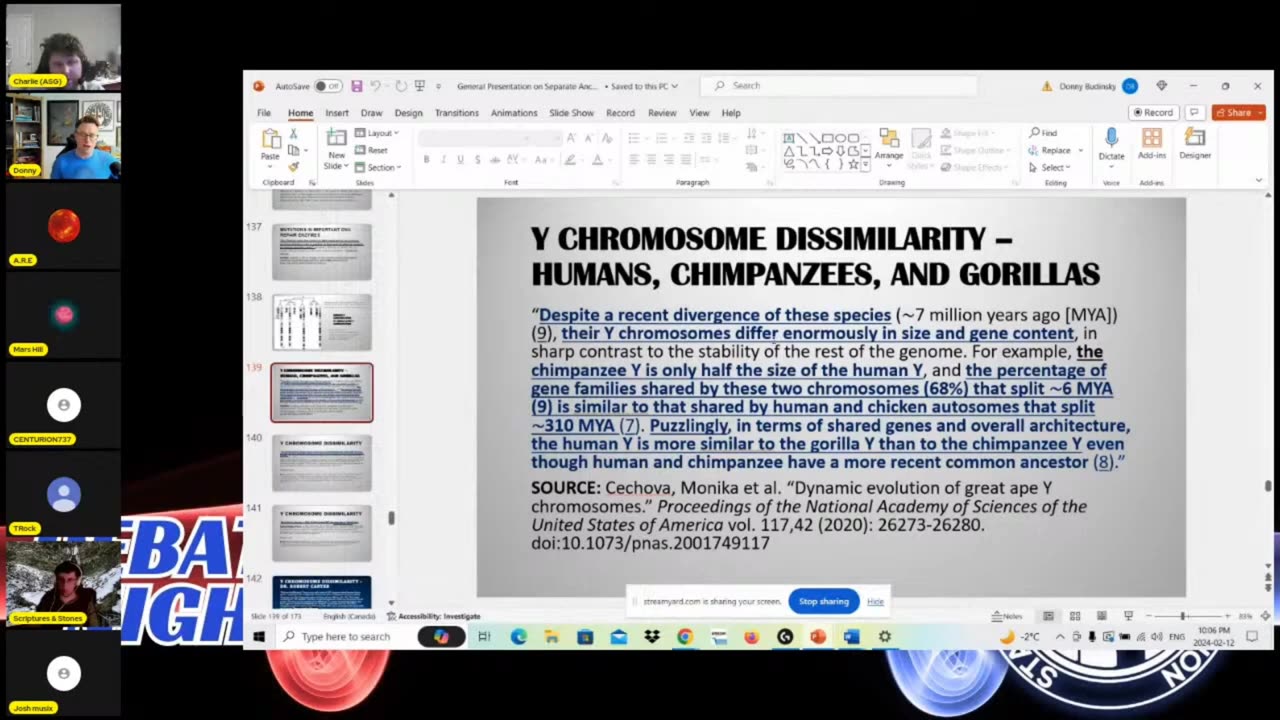Viewport: 1280px width, 720px height.
Task: Select slide 140 thumbnail
Action: (322, 463)
